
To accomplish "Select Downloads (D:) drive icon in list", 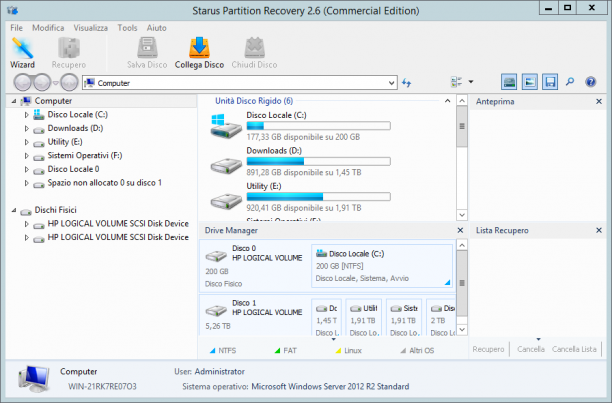I will click(226, 166).
